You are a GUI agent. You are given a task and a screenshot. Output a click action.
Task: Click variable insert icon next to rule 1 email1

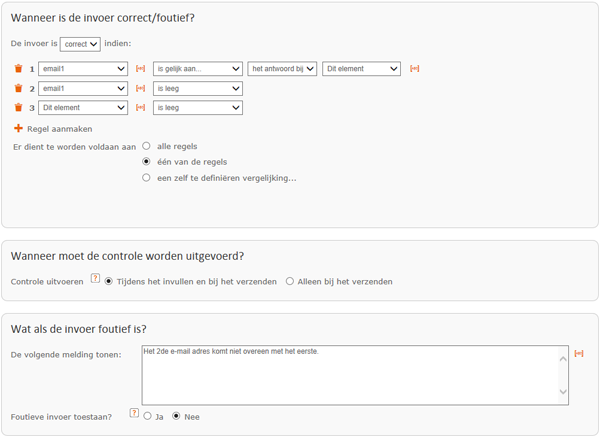[x=140, y=68]
